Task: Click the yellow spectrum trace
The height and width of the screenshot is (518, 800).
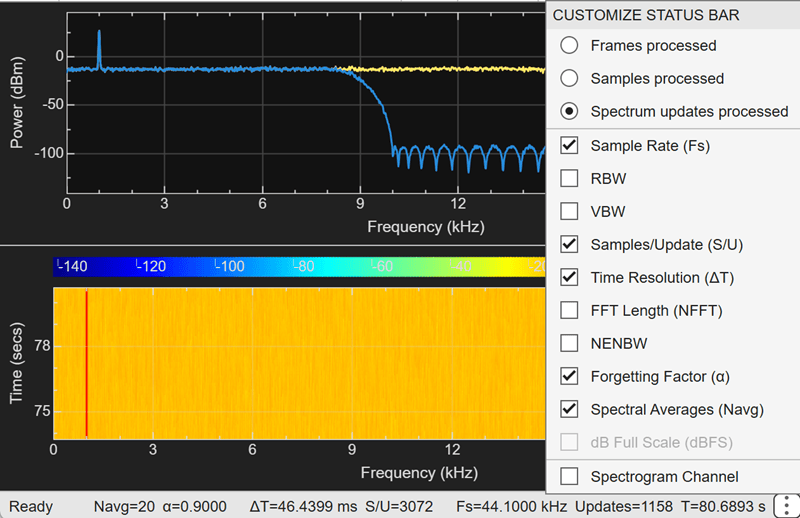Action: [444, 69]
